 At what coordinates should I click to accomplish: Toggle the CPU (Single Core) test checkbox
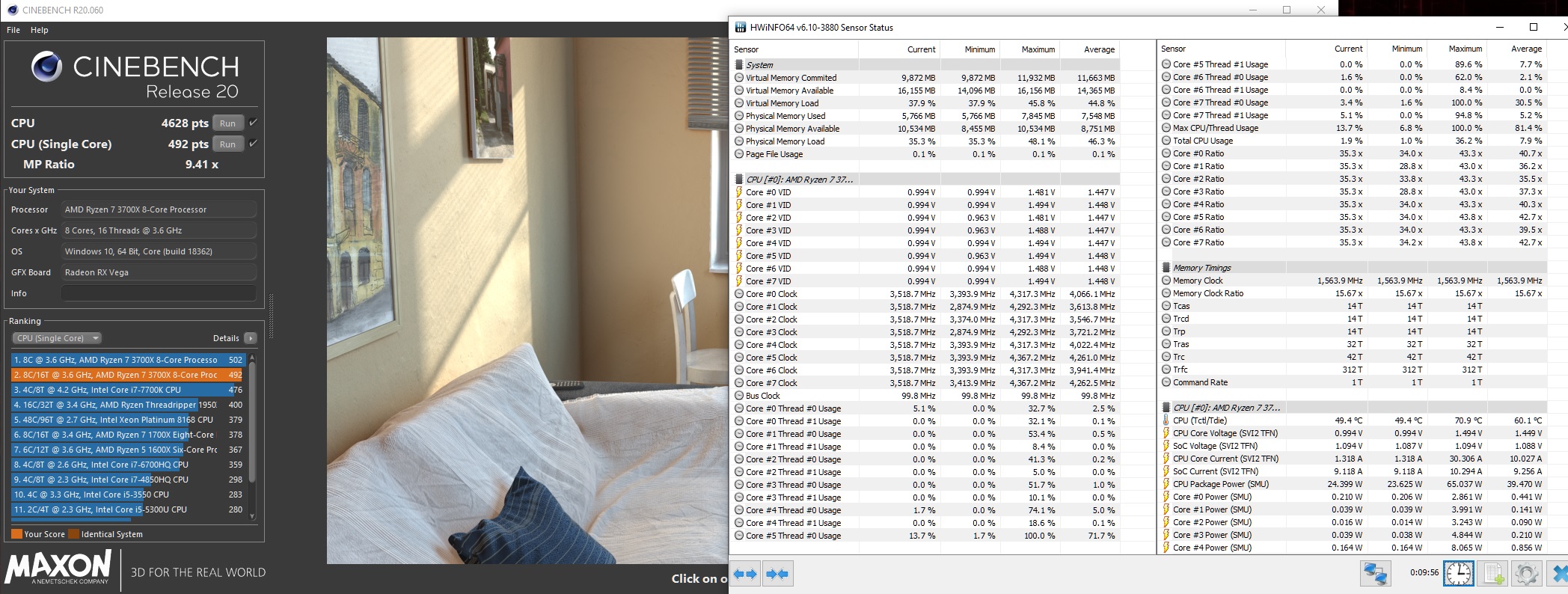(x=253, y=144)
